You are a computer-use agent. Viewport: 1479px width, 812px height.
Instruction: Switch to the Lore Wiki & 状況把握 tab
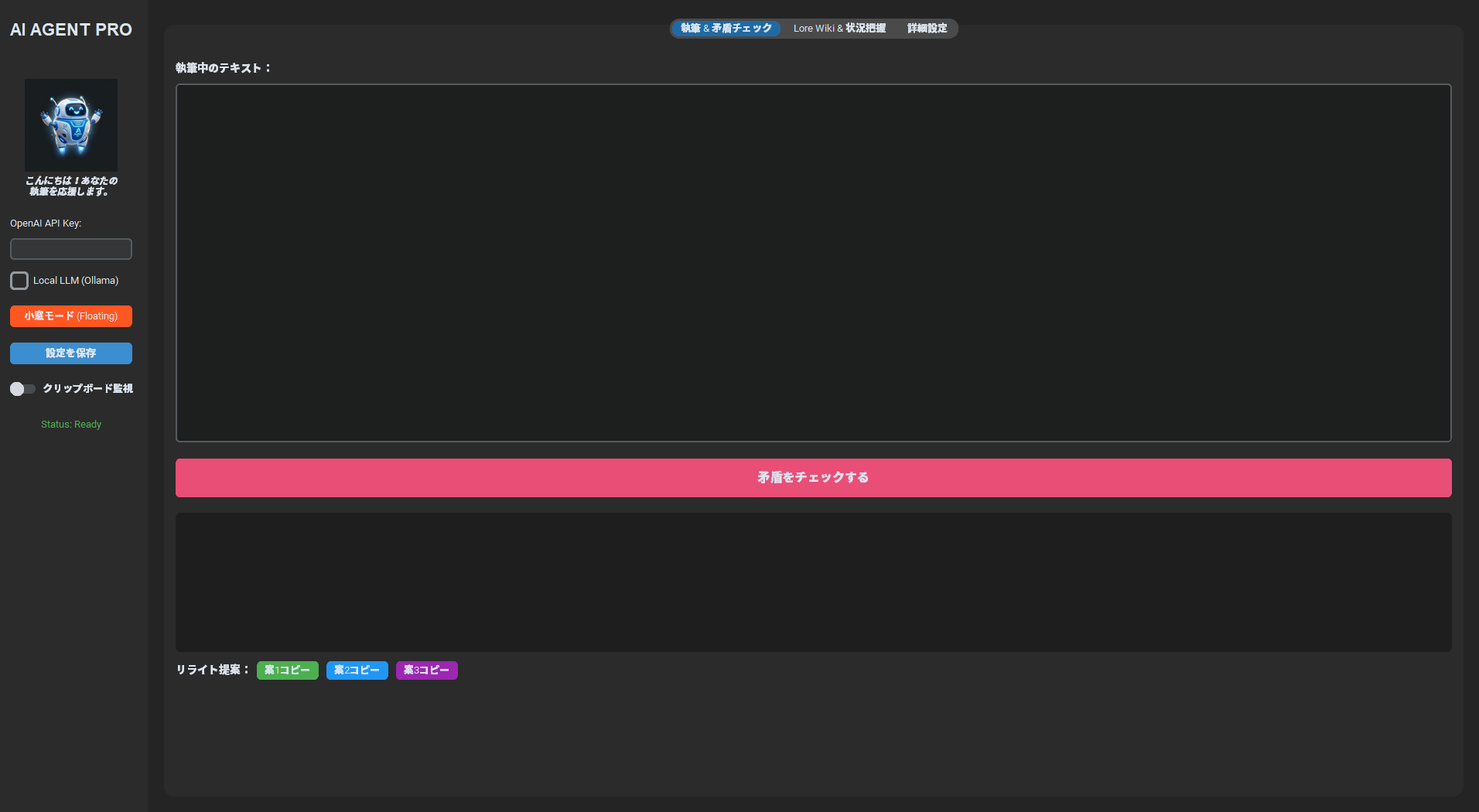click(x=839, y=29)
